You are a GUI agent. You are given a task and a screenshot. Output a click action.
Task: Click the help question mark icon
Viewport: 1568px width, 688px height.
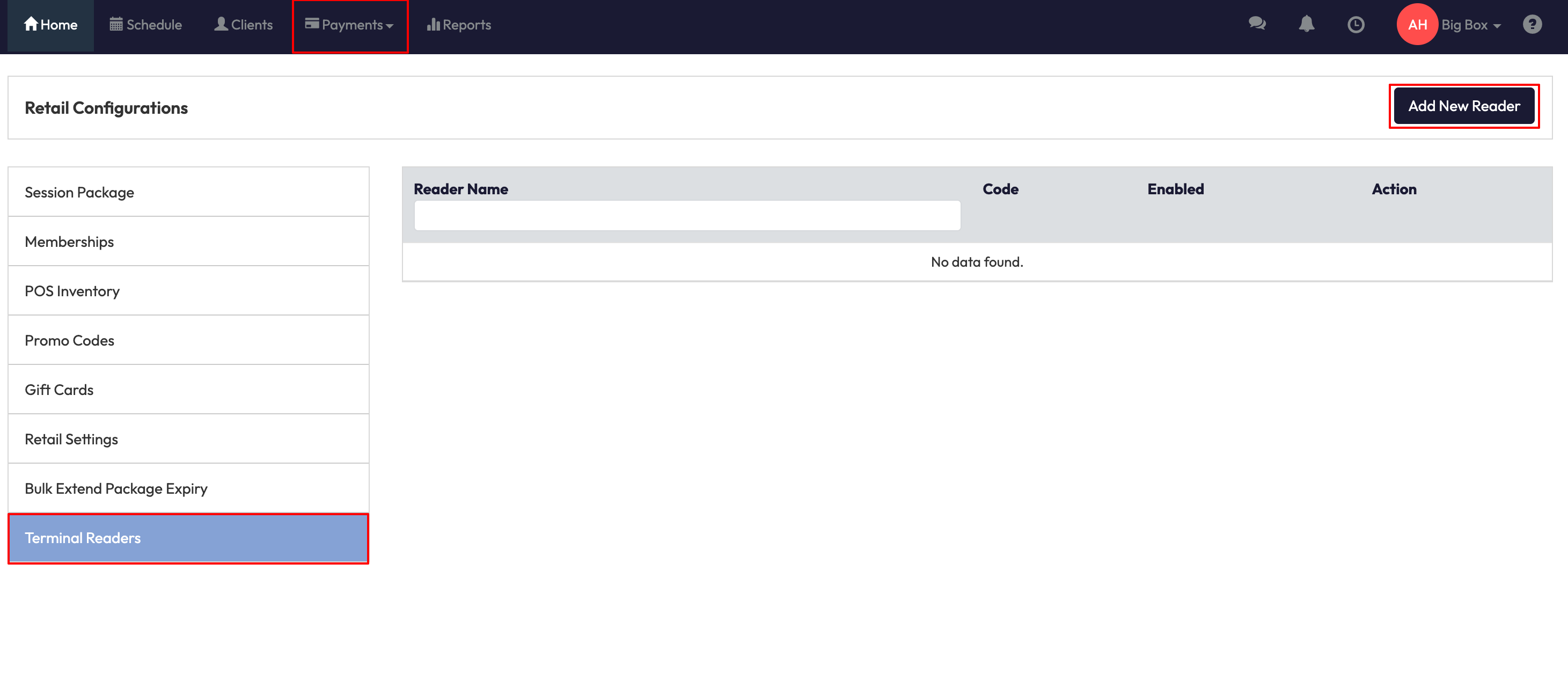pyautogui.click(x=1532, y=25)
